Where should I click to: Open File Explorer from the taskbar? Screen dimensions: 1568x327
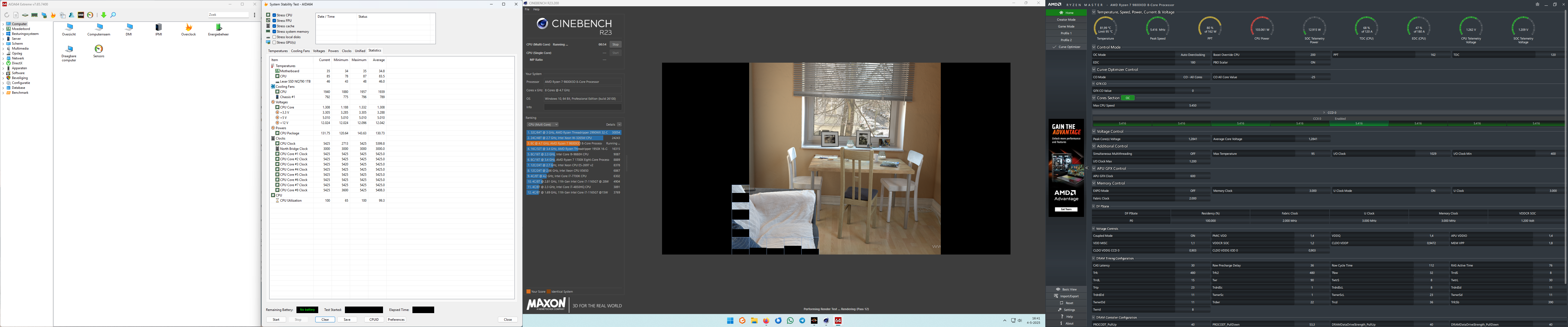click(x=754, y=320)
